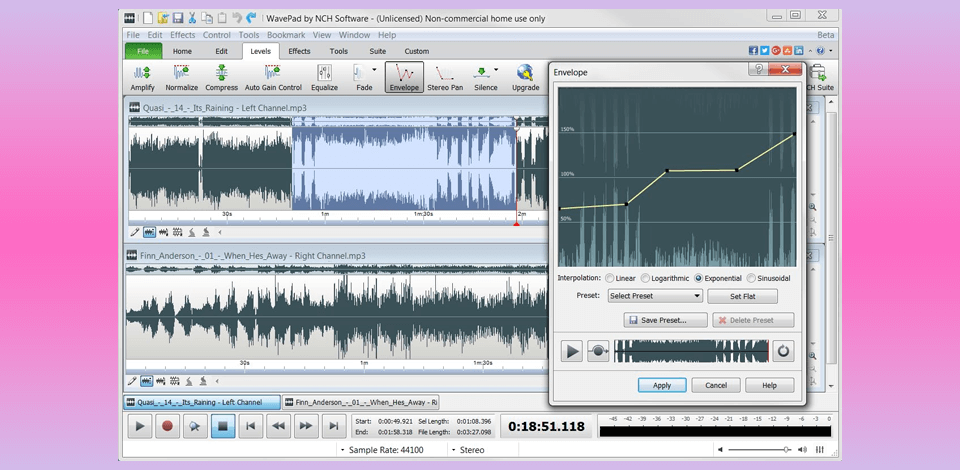960x470 pixels.
Task: Select Linear interpolation option
Action: (610, 278)
